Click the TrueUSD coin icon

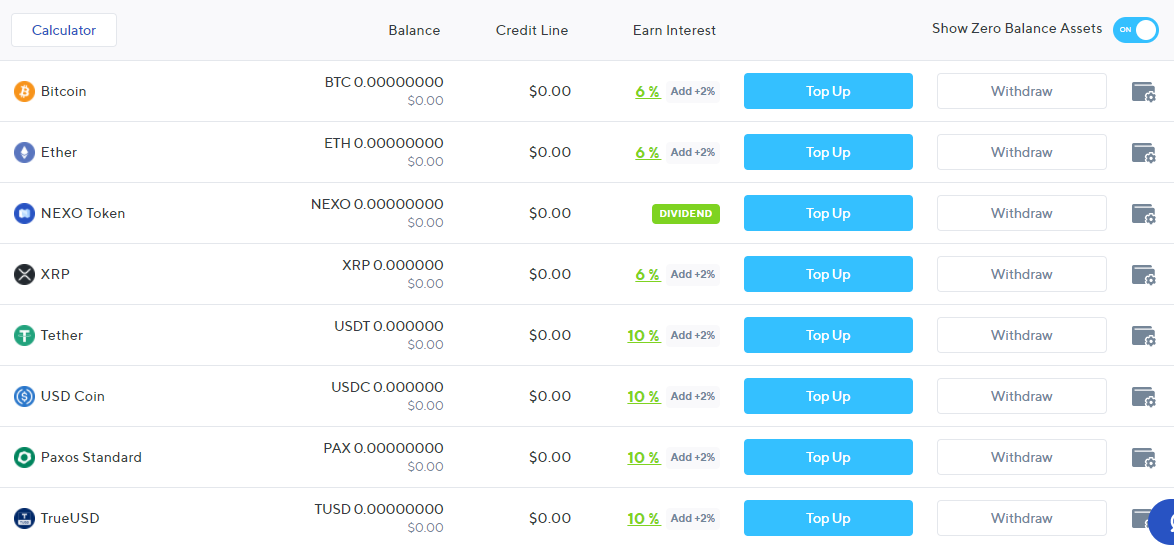click(x=25, y=518)
